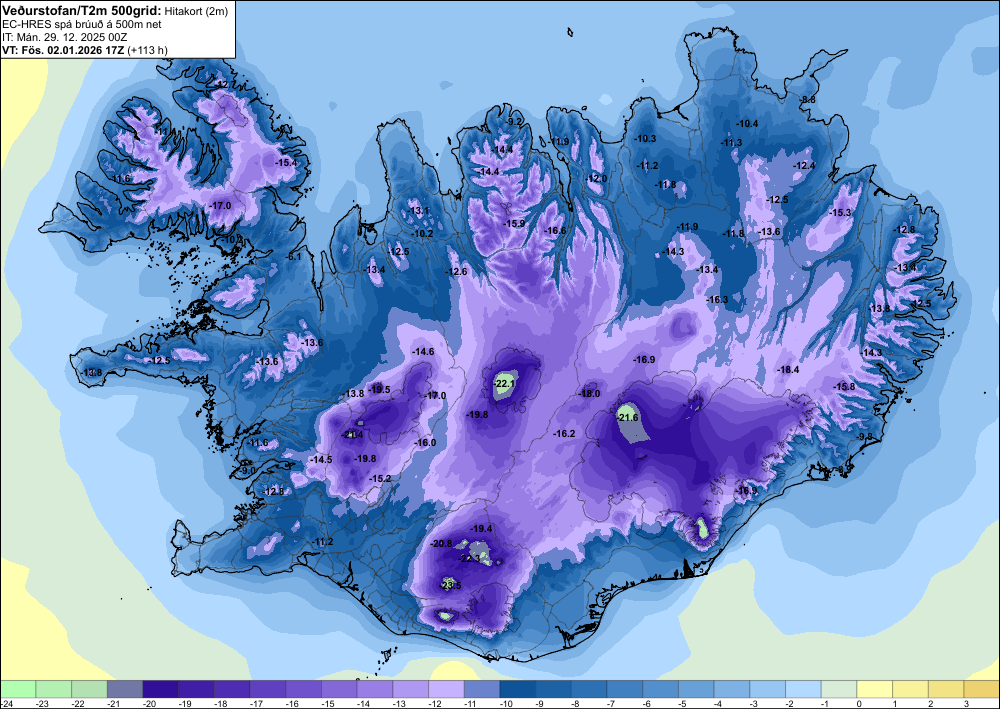Viewport: 1000px width, 709px height.
Task: Click the -16.0 temperature label
Action: pos(425,442)
